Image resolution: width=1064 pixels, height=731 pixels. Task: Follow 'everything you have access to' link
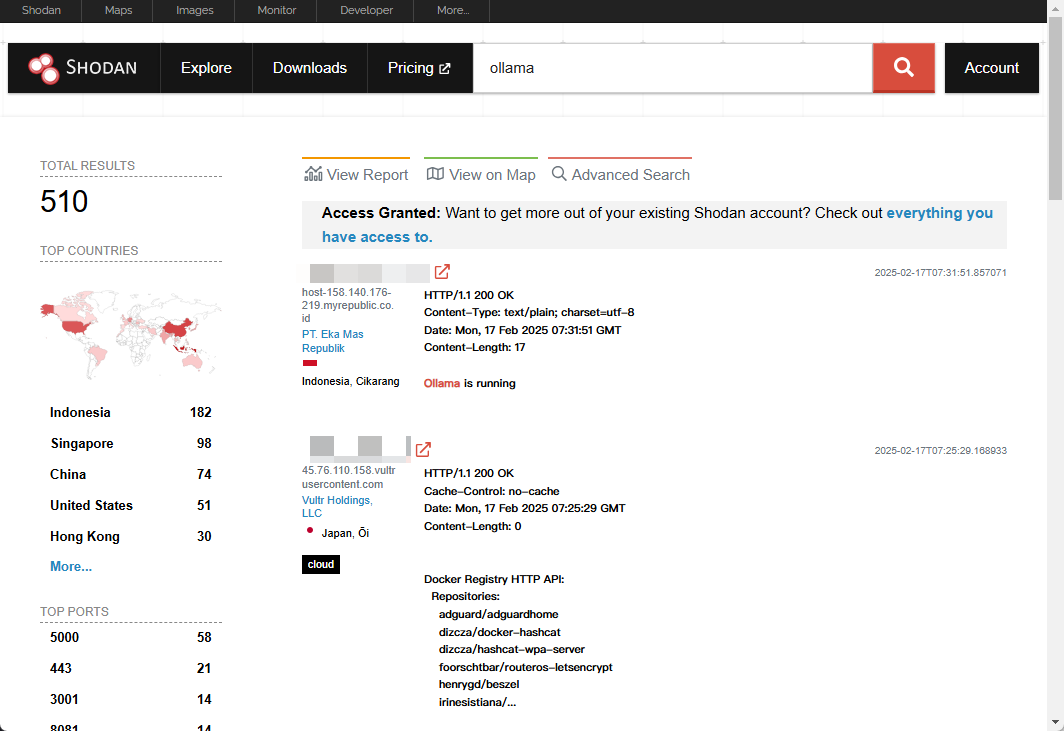click(x=657, y=225)
